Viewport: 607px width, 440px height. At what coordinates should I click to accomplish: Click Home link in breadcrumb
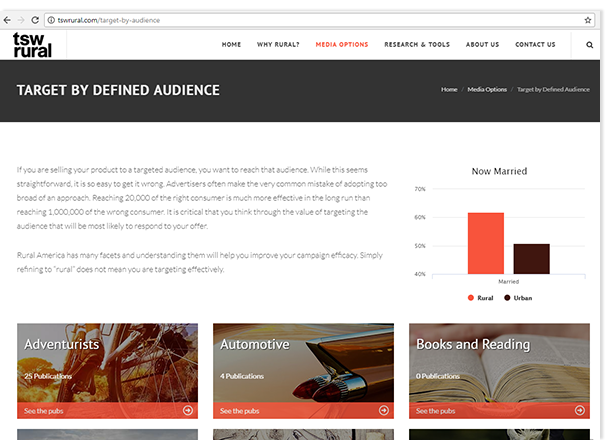(449, 90)
